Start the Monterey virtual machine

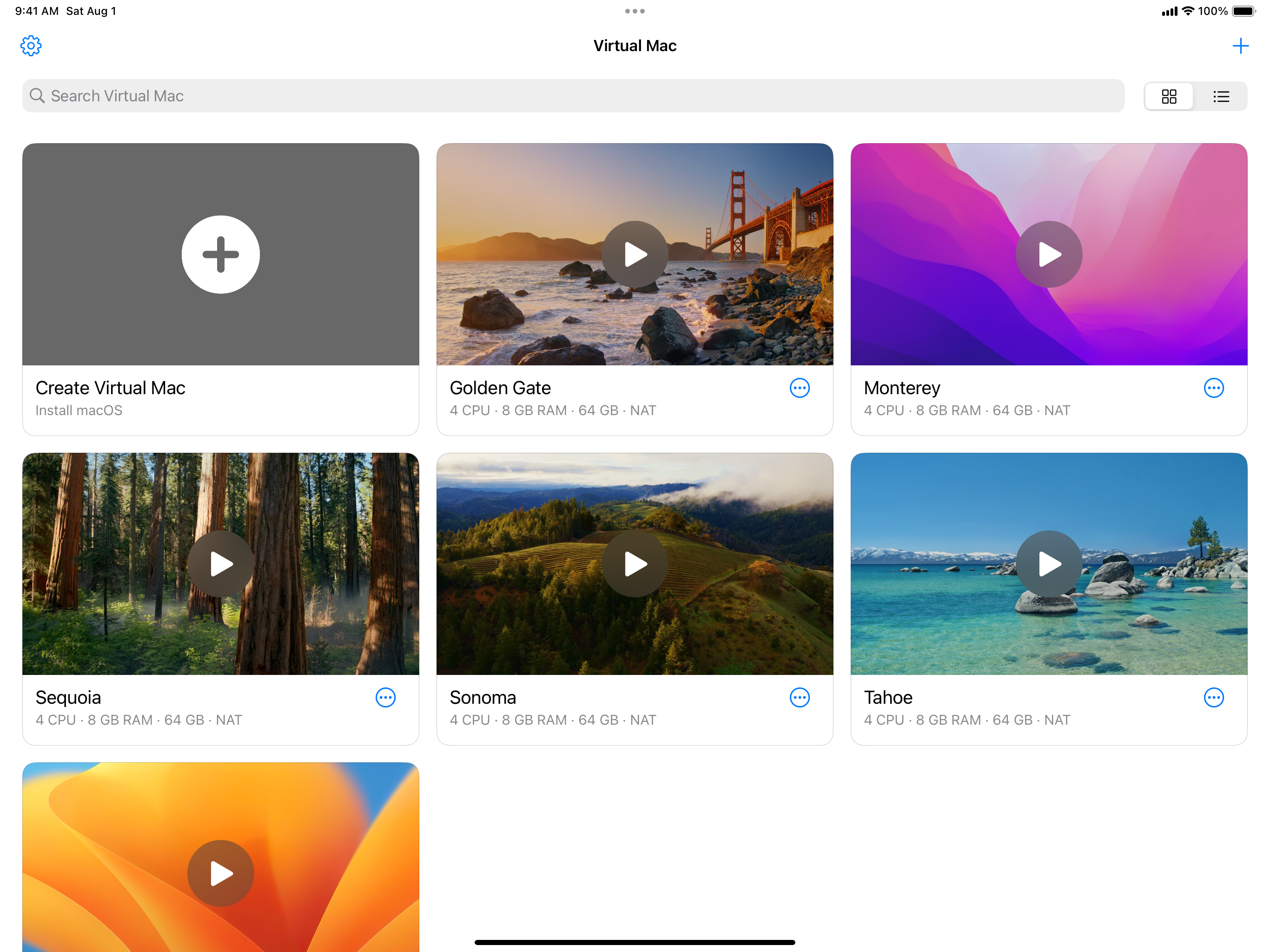[1049, 254]
